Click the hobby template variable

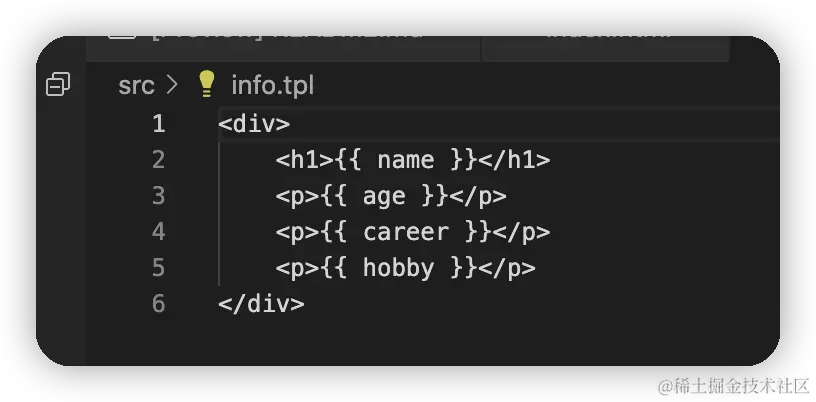click(x=398, y=268)
